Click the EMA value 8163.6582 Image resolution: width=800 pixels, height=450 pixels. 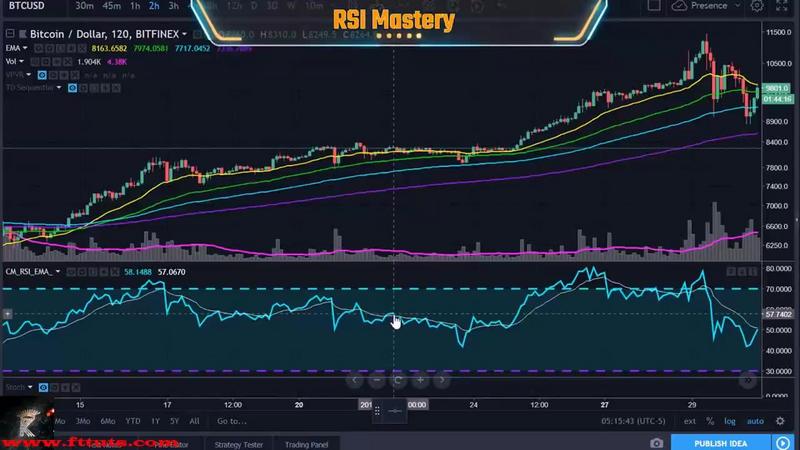click(x=109, y=48)
